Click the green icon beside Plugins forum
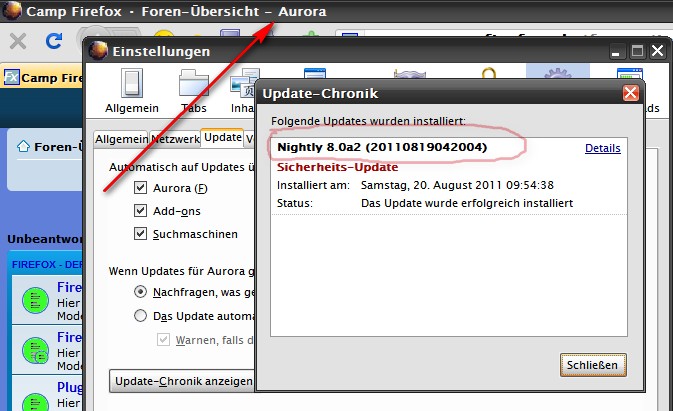 coord(35,402)
